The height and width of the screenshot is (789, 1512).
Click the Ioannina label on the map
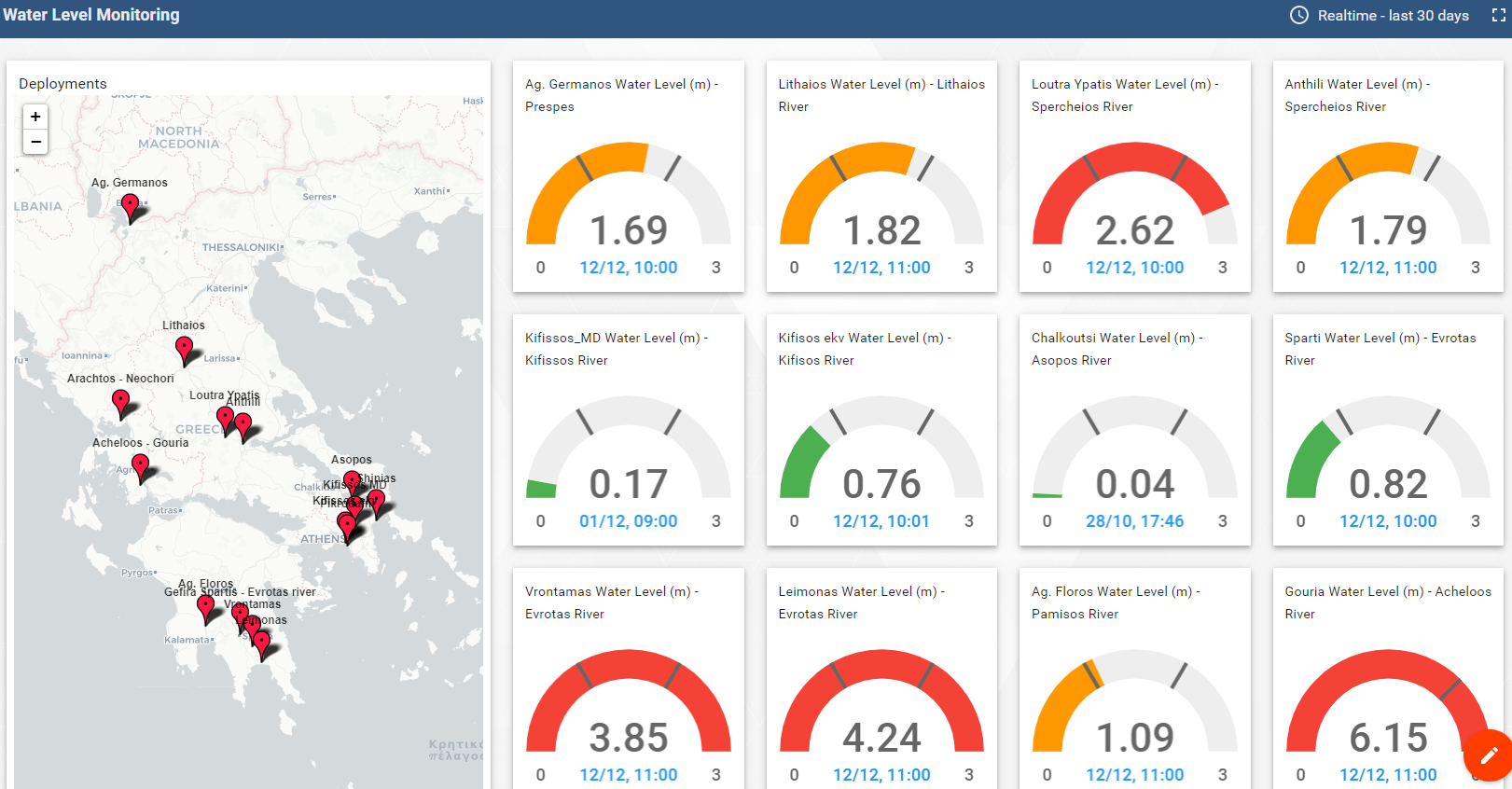tap(83, 355)
